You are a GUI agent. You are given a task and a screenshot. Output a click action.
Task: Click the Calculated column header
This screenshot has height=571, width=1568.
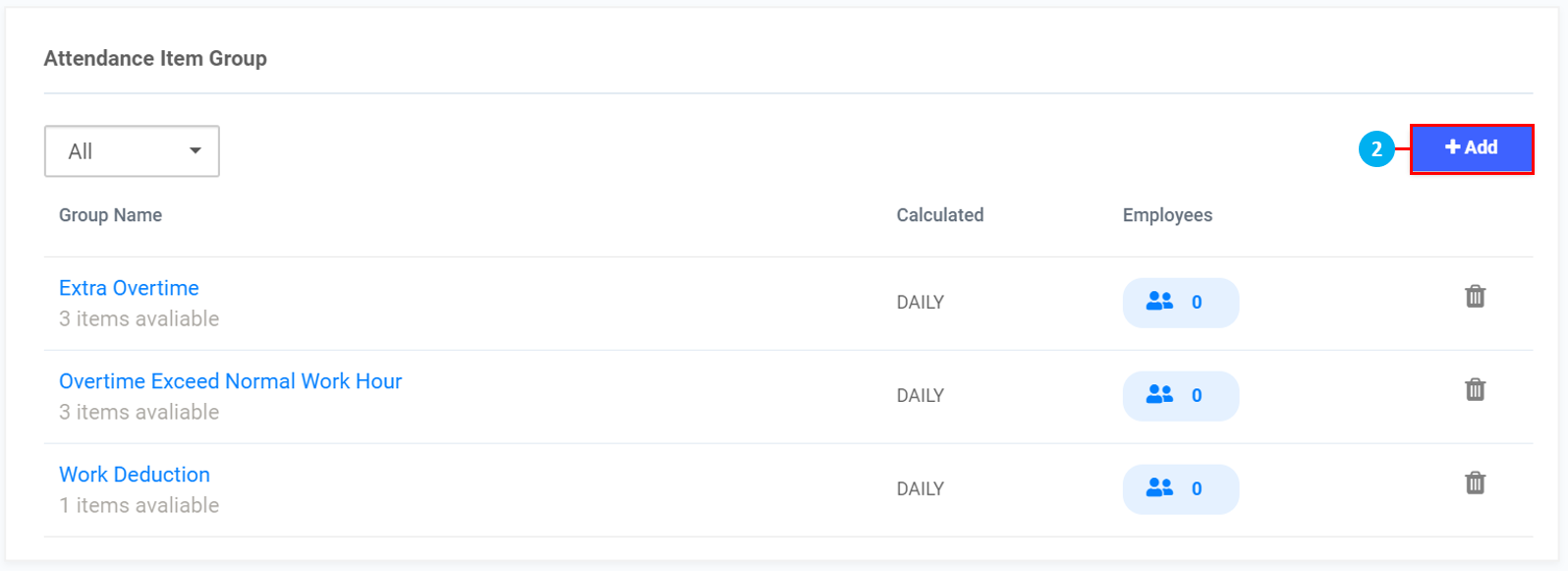pos(939,215)
